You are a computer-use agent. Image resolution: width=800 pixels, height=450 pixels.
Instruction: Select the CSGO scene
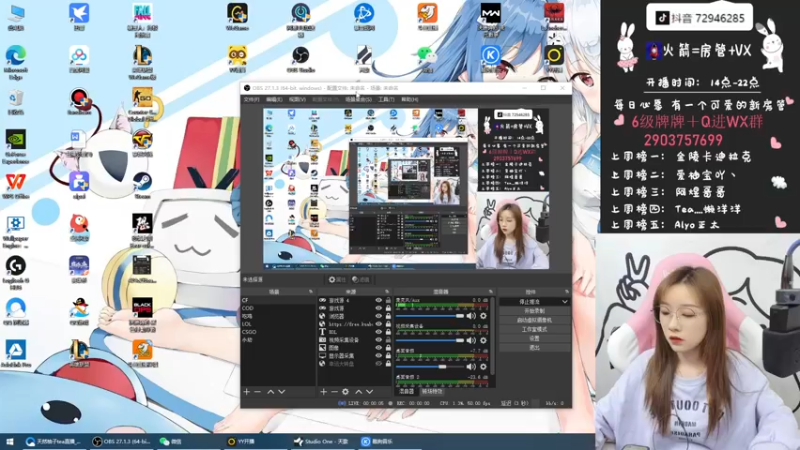pyautogui.click(x=278, y=332)
